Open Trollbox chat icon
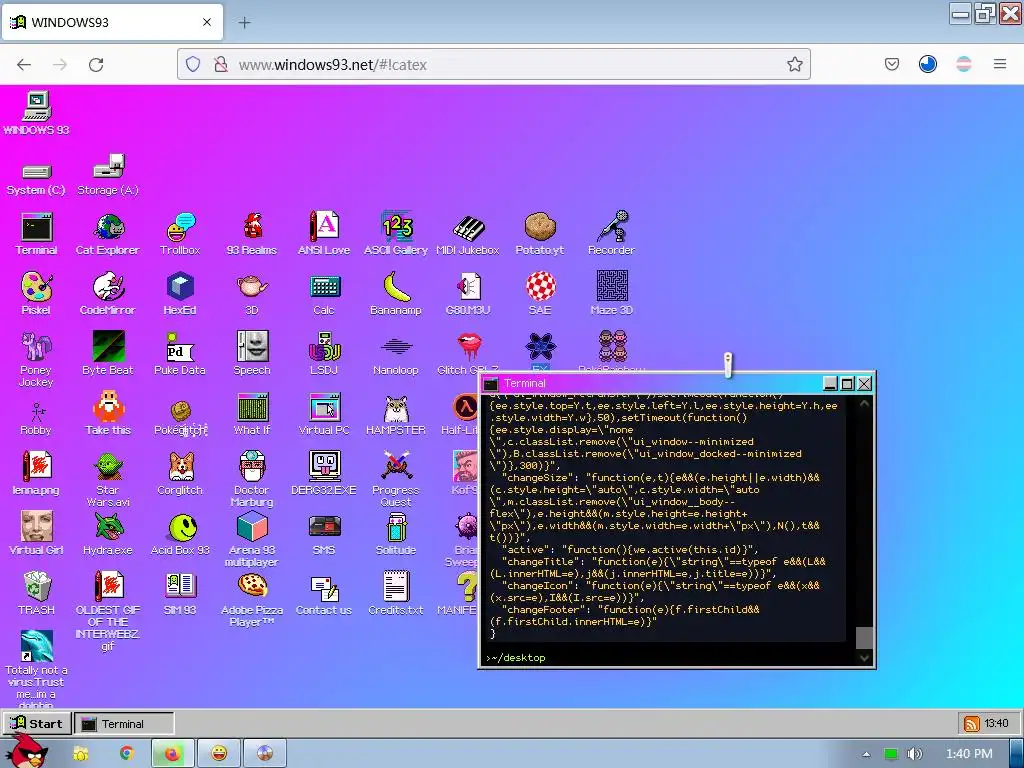1024x768 pixels. tap(180, 234)
